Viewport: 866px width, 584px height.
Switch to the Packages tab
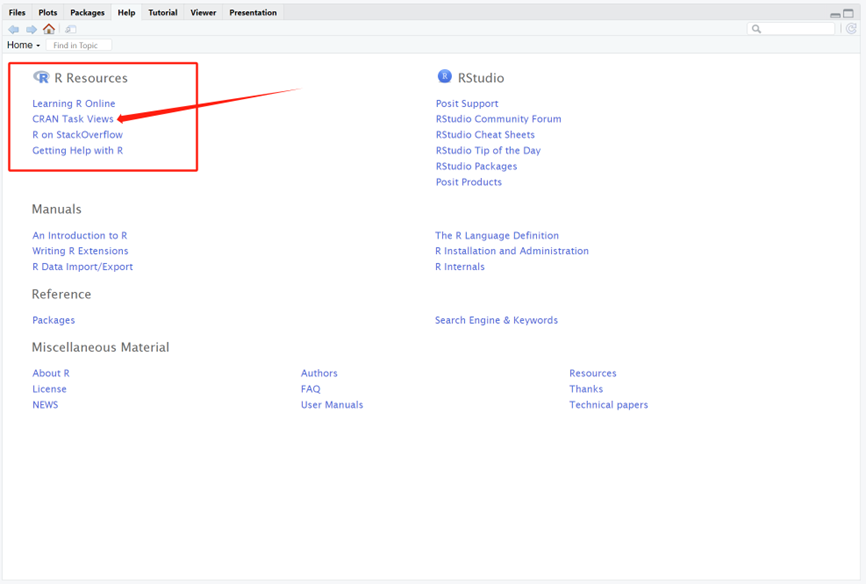coord(87,12)
